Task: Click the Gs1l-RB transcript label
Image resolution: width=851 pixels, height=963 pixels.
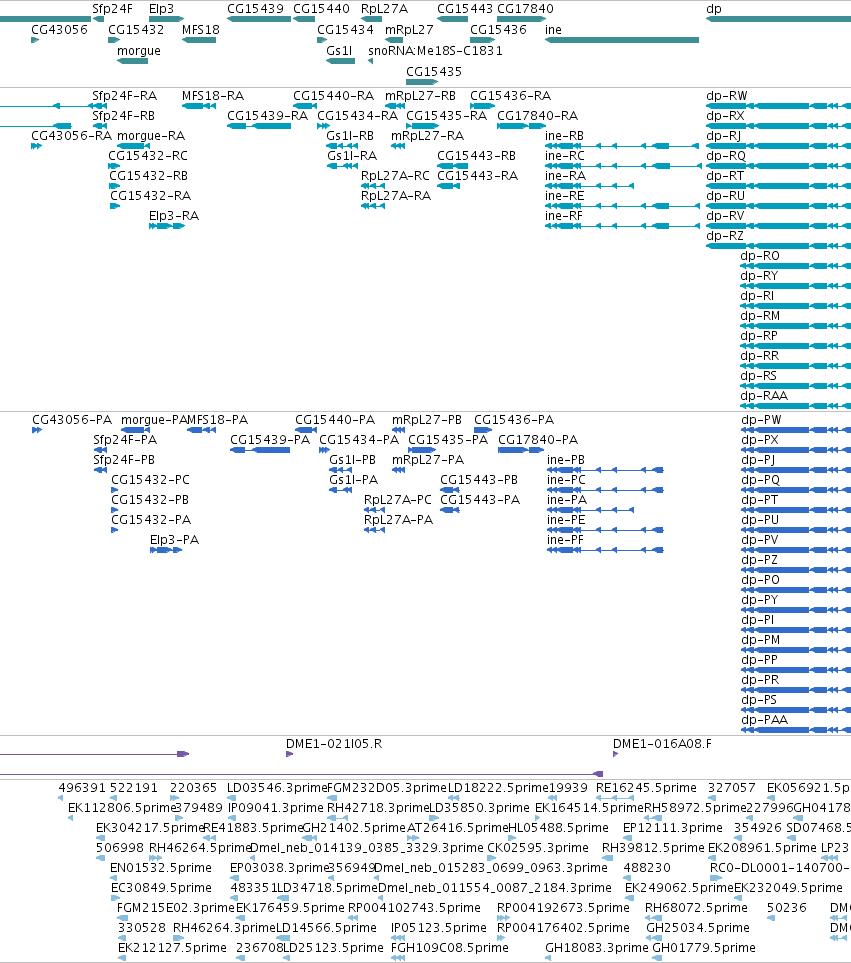Action: 350,136
